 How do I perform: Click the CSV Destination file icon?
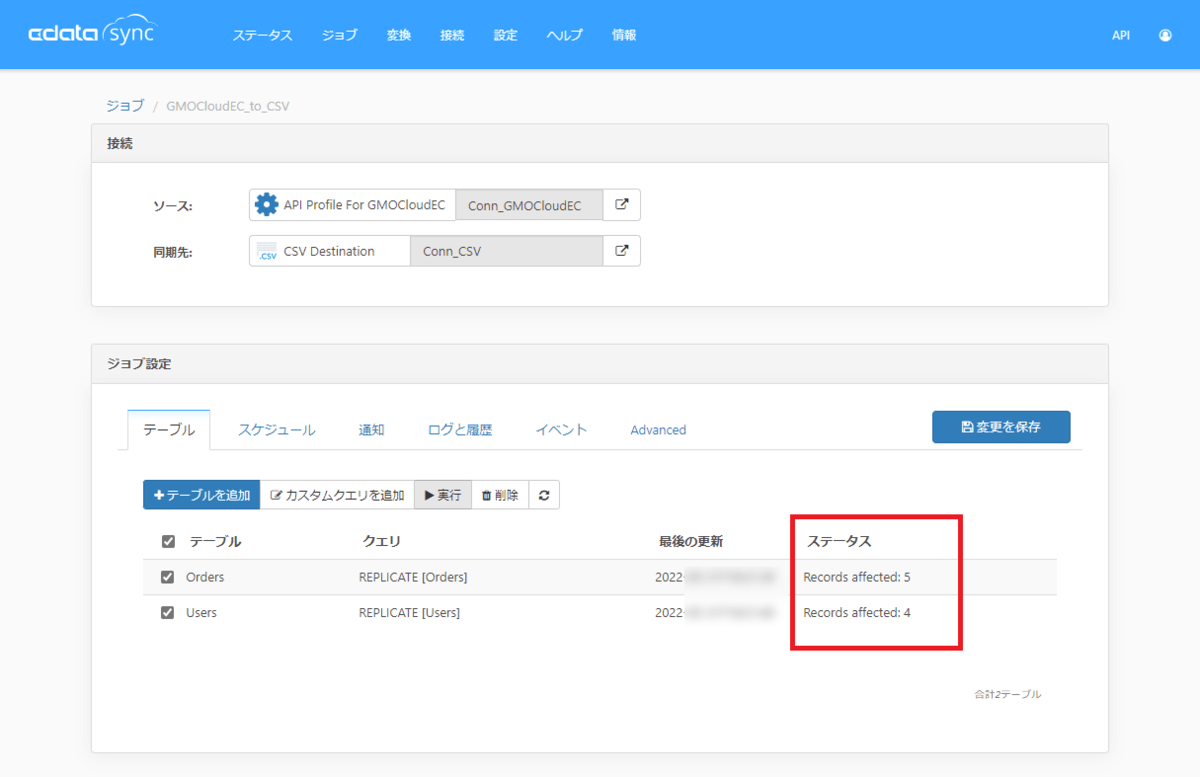(266, 251)
